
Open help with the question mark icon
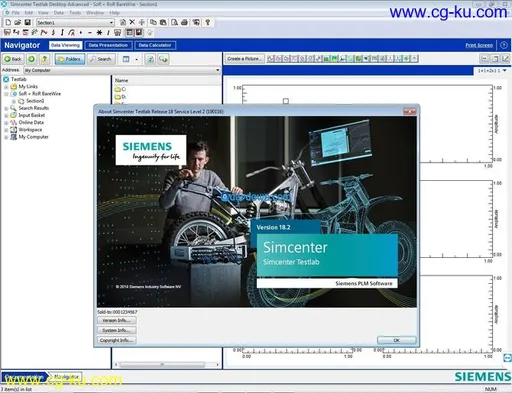pyautogui.click(x=208, y=22)
